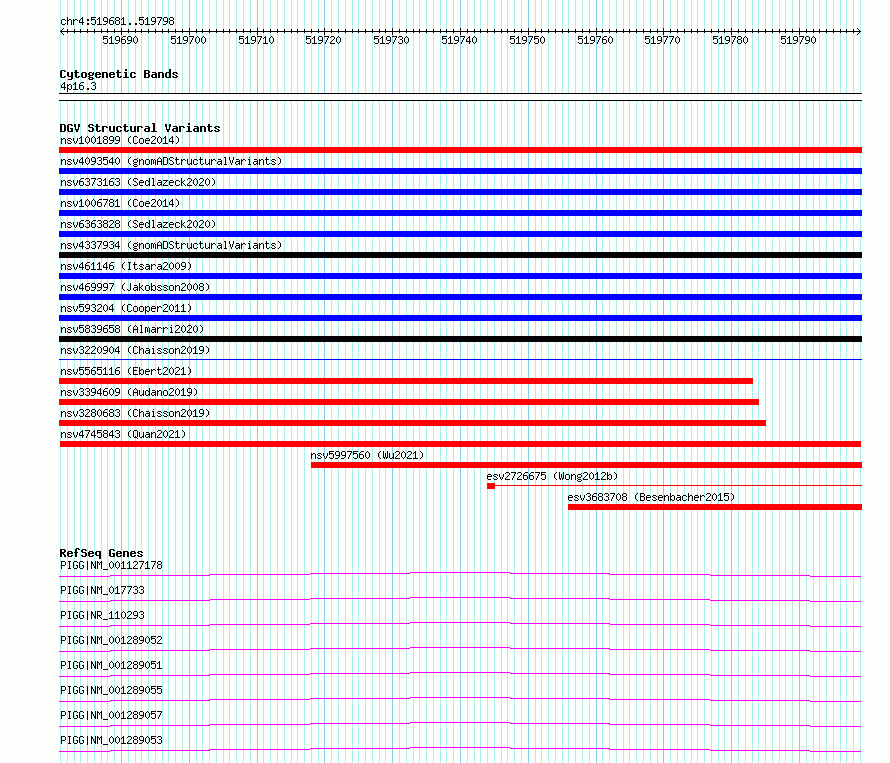Screen dimensions: 890x763
Task: Click the blue nsv4093540 variant bar
Action: click(x=460, y=171)
